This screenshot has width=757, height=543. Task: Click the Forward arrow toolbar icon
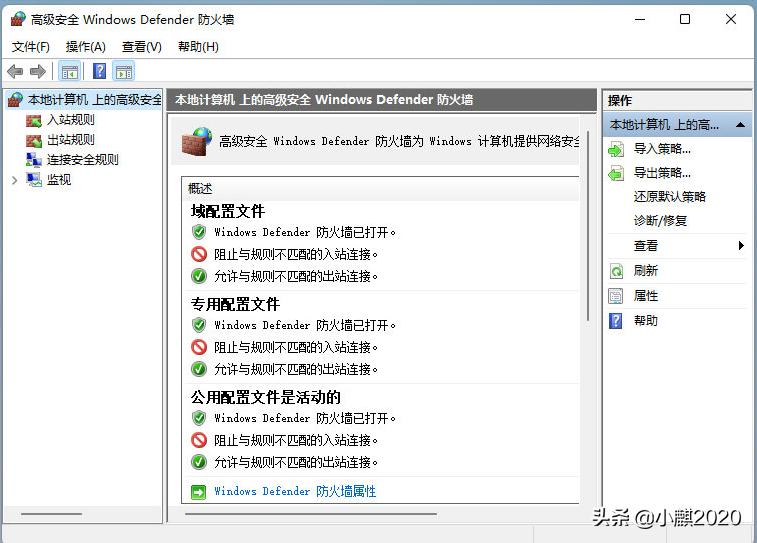coord(38,72)
